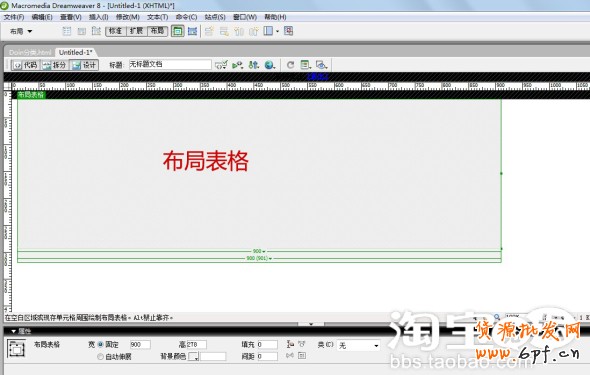Open the 布局 insert bar category dropdown
This screenshot has width=590, height=375.
[x=21, y=31]
